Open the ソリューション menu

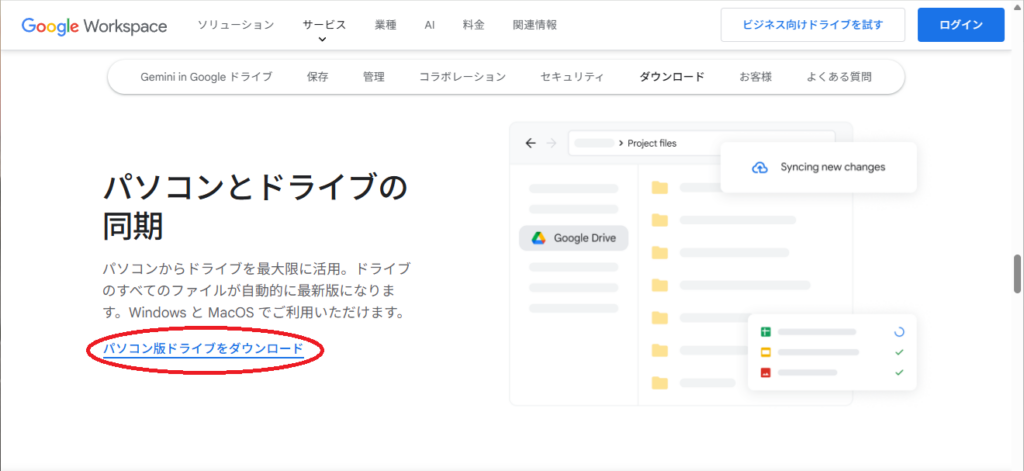(x=236, y=25)
